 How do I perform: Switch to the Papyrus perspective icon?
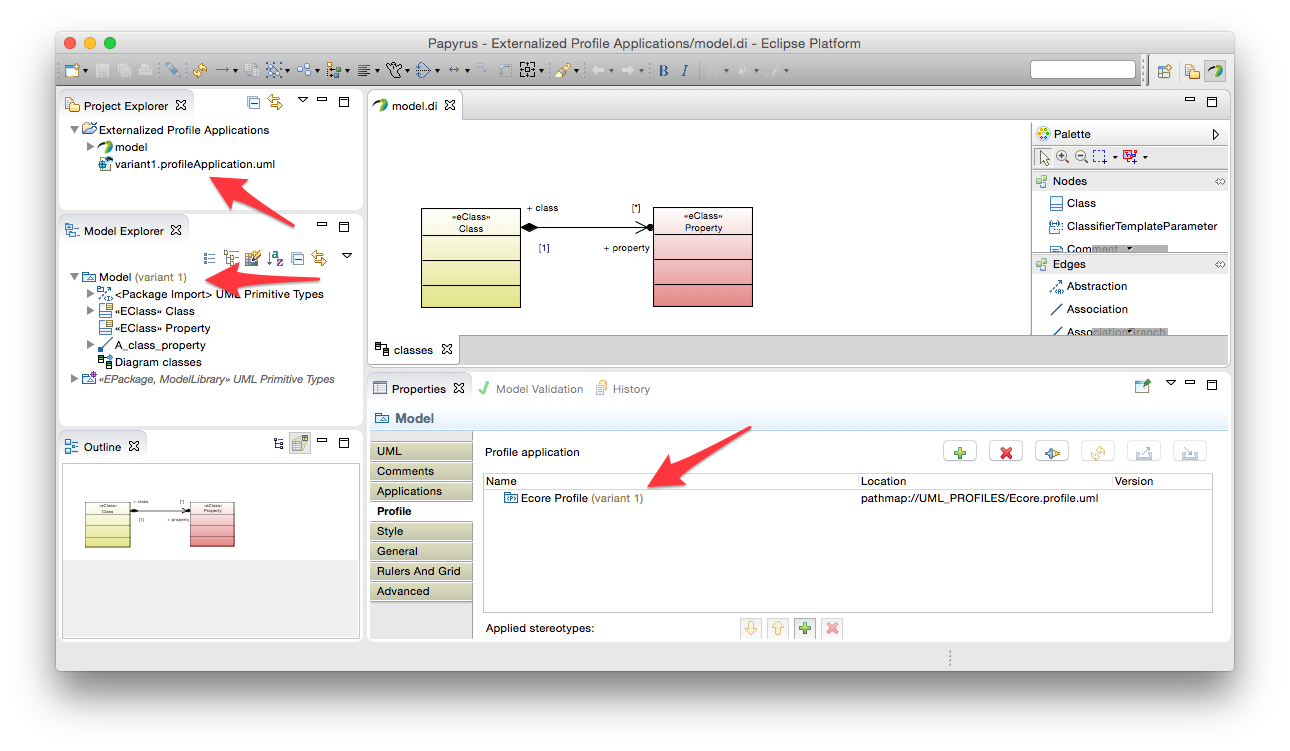click(x=1213, y=71)
